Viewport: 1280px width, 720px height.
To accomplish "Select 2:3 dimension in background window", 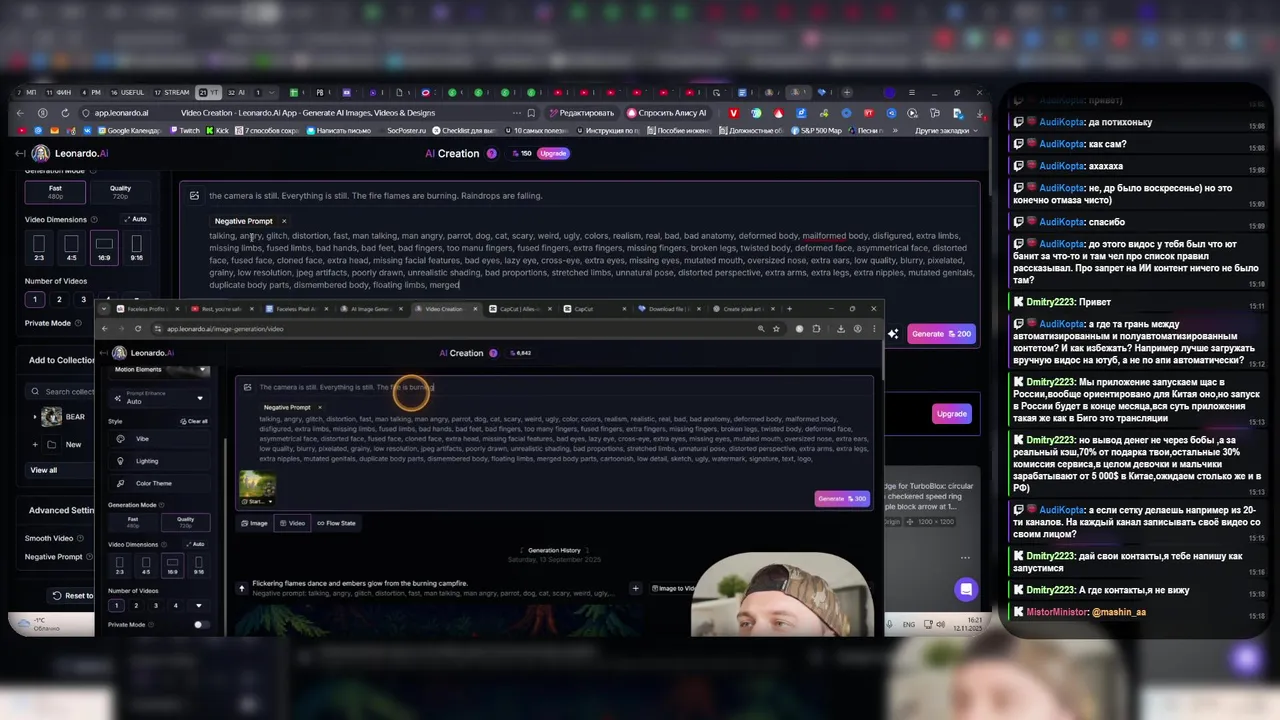I will pyautogui.click(x=38, y=246).
